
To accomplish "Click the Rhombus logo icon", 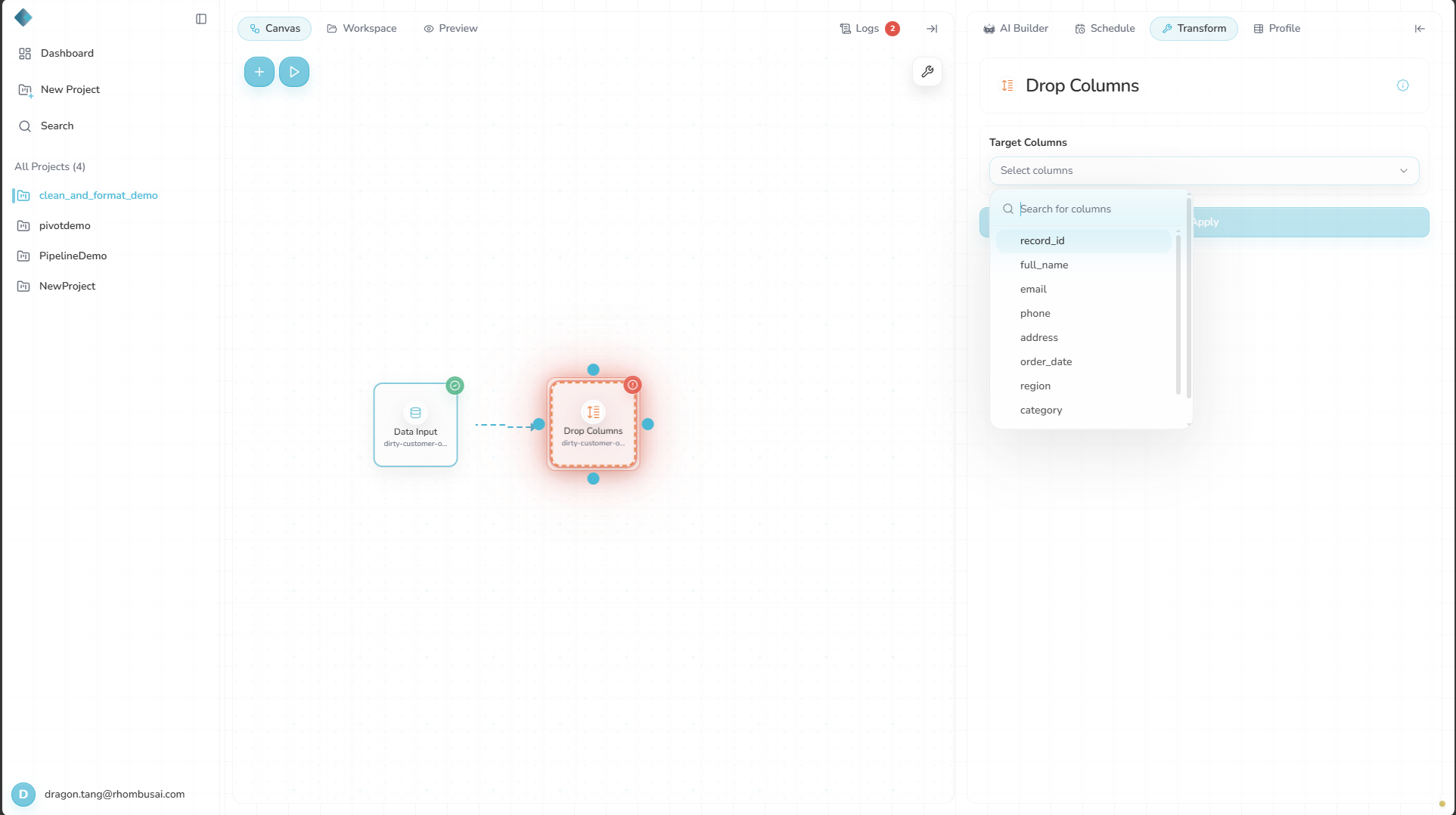I will coord(23,17).
